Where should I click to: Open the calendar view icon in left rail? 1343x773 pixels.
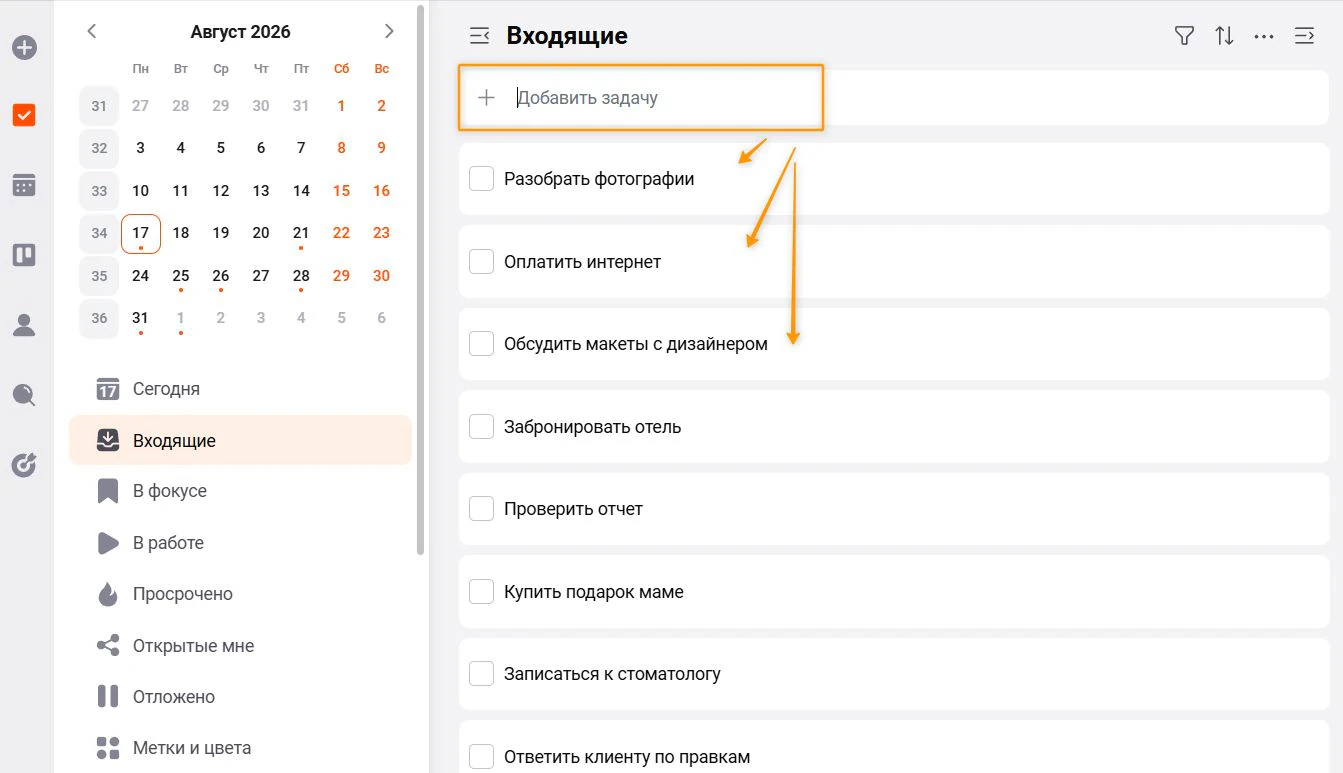pos(24,185)
